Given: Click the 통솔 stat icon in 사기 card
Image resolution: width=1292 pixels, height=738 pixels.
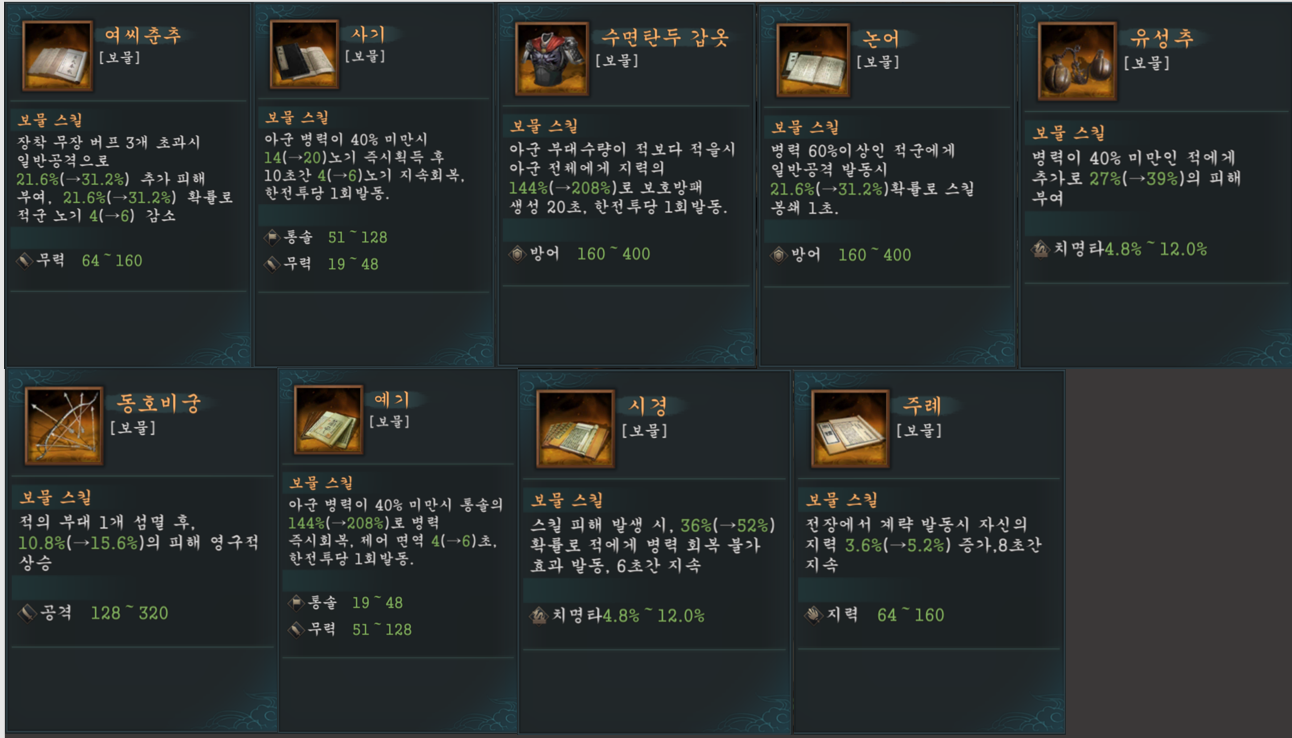Looking at the screenshot, I should point(271,237).
